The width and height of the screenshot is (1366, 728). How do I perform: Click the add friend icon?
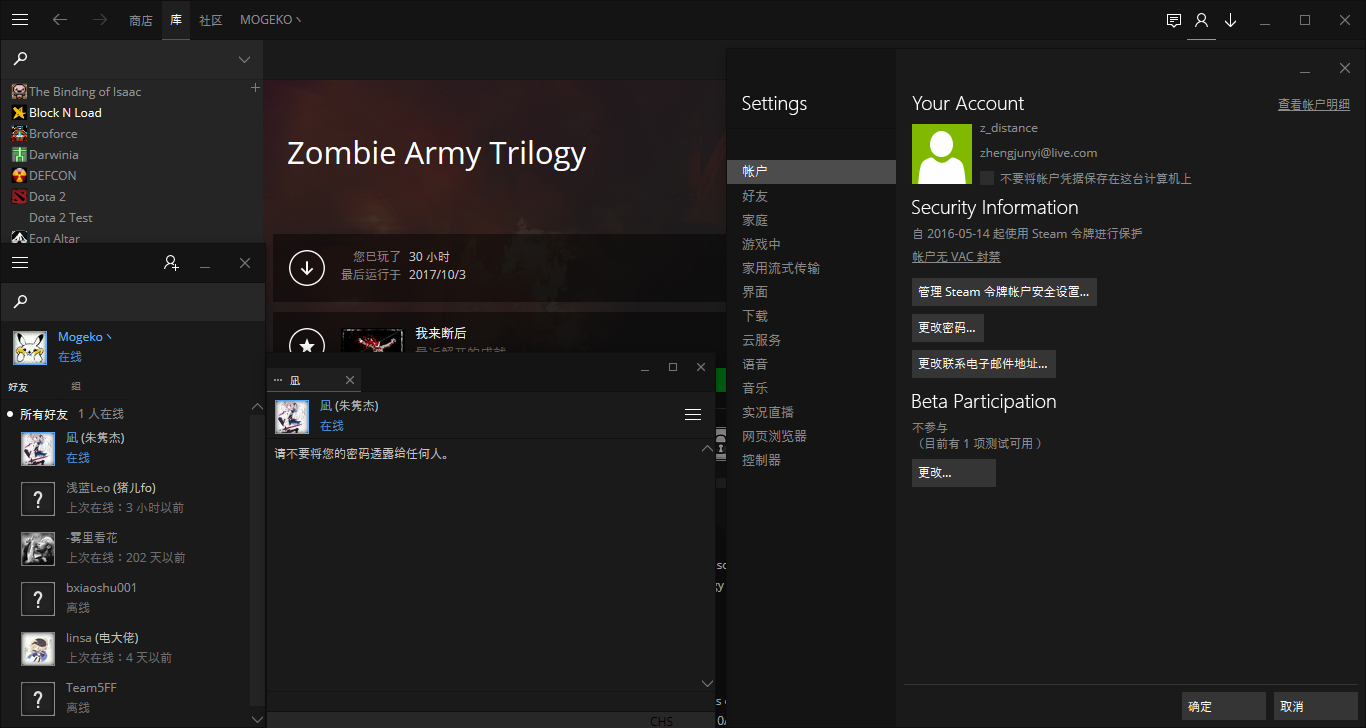click(171, 263)
